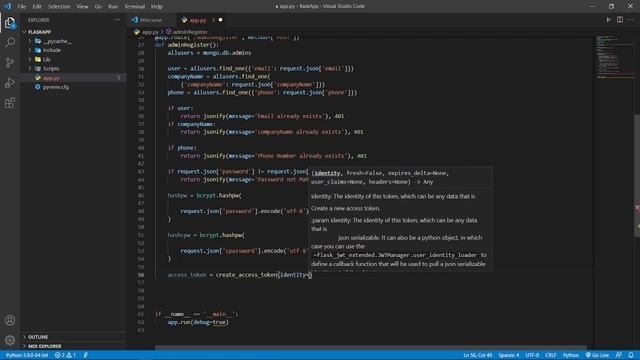Open the notifications bell in status bar
640x360 pixels.
click(631, 355)
